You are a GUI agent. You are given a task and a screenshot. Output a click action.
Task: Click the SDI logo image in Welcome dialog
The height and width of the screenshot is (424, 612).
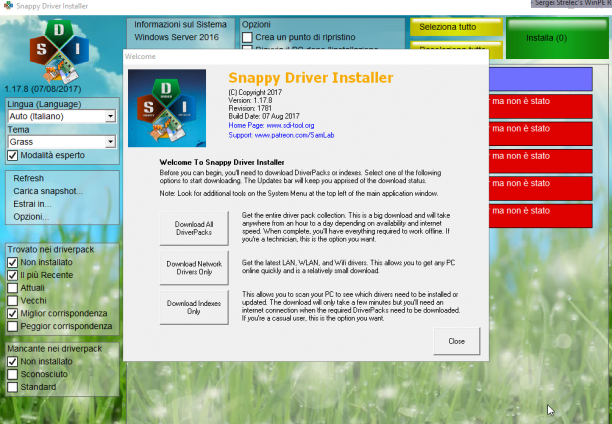pos(167,108)
